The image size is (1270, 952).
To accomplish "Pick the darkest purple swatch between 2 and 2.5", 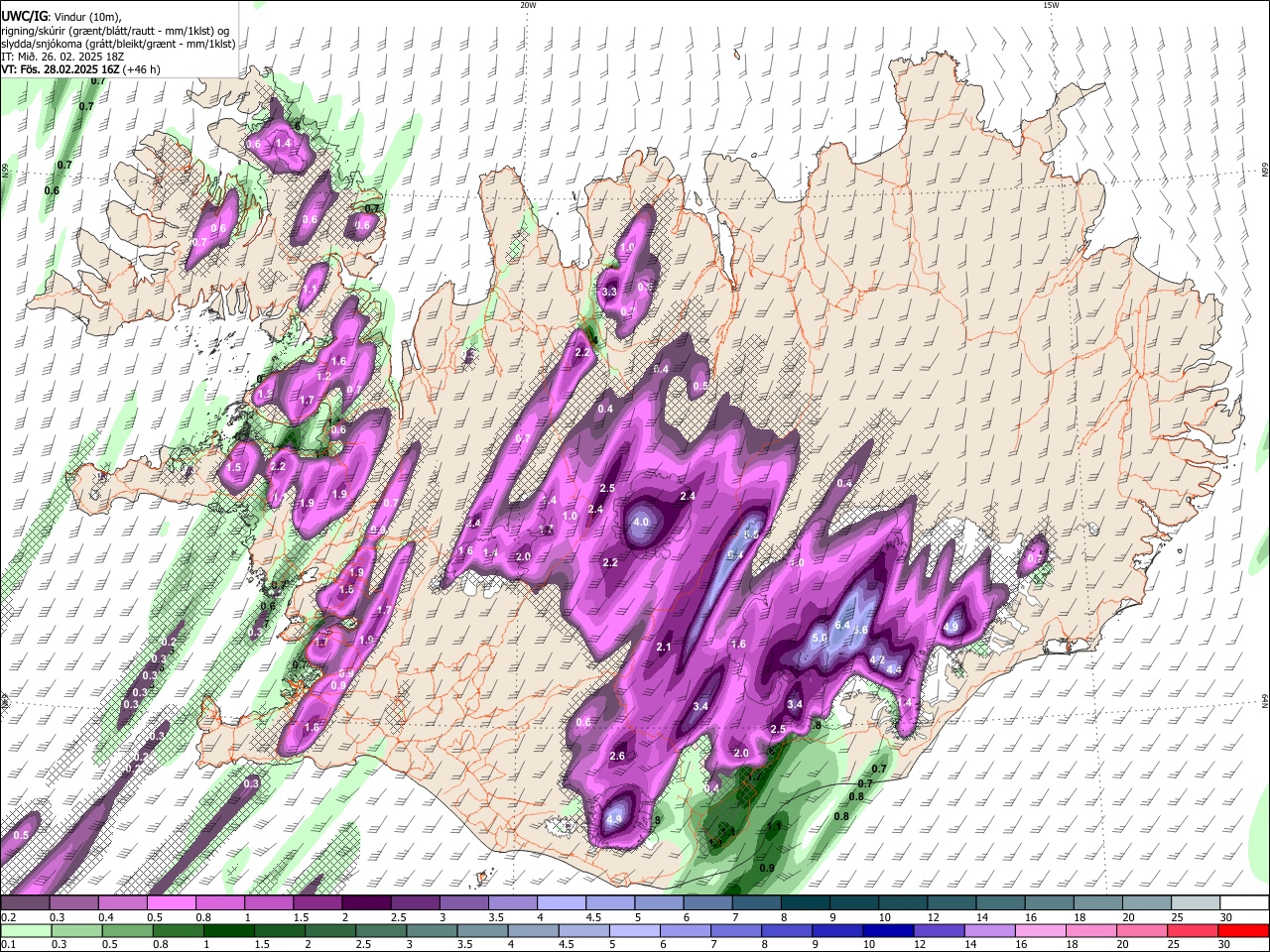I will (x=365, y=902).
